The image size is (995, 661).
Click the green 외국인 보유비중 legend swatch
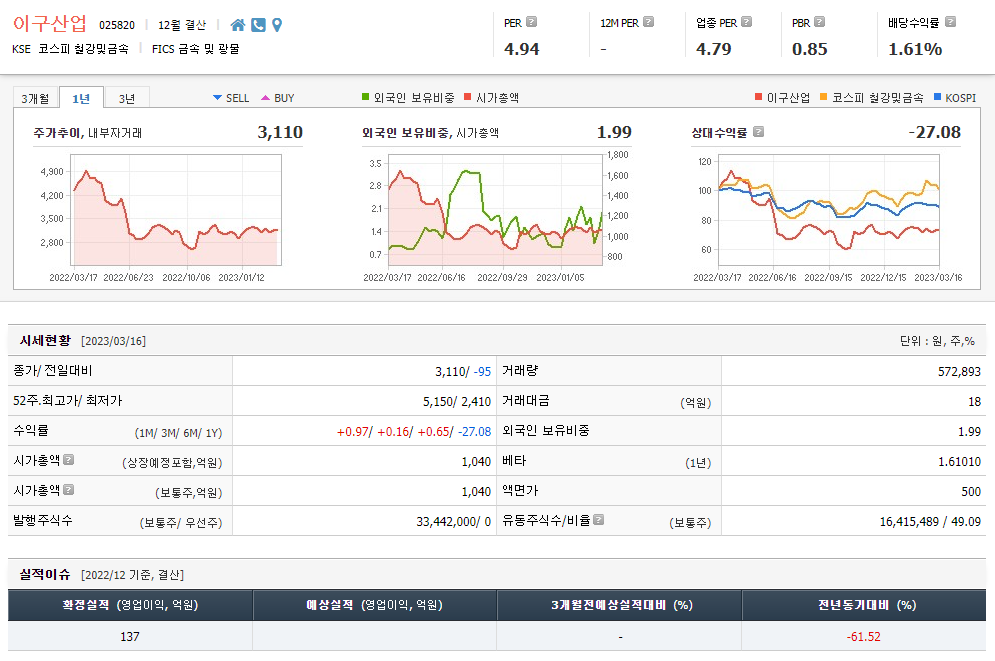point(366,97)
